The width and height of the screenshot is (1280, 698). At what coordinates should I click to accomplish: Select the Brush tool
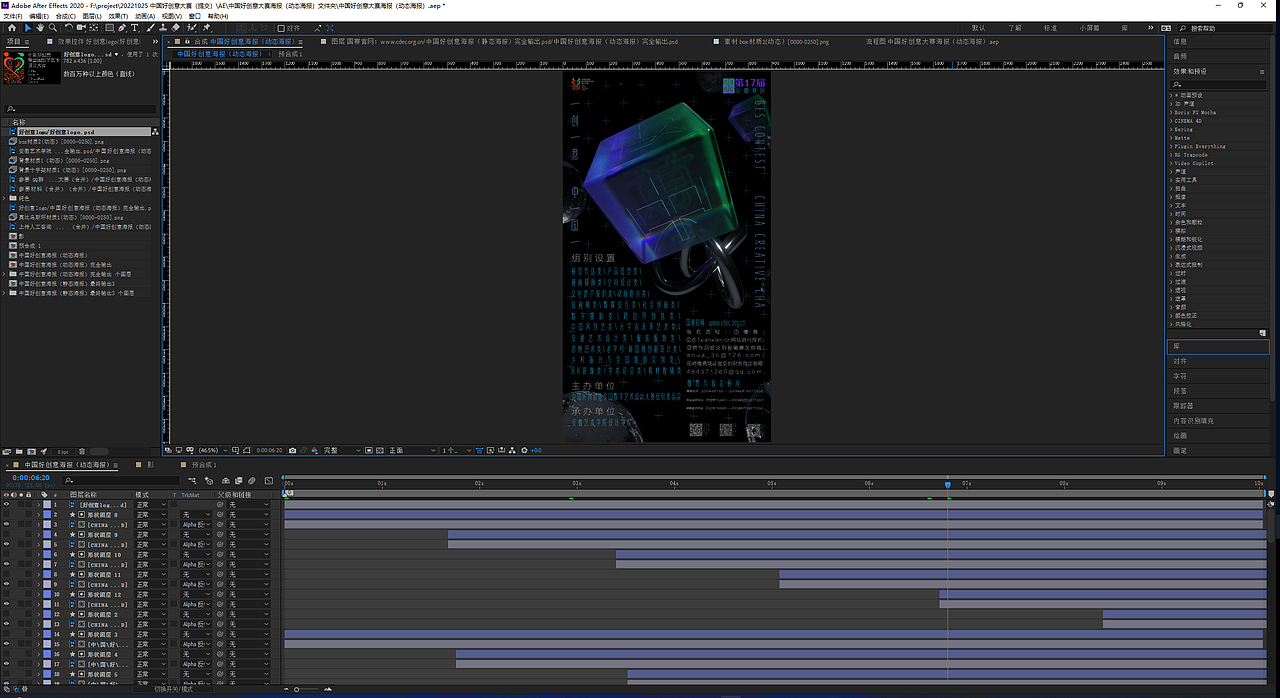click(150, 28)
